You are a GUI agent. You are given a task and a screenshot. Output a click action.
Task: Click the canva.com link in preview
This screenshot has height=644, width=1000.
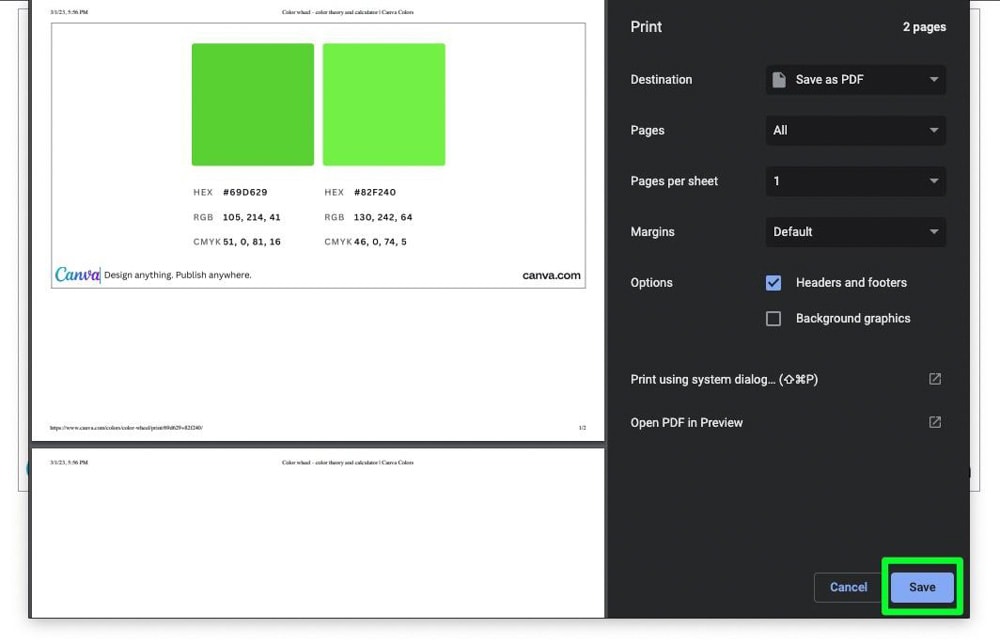(x=551, y=275)
